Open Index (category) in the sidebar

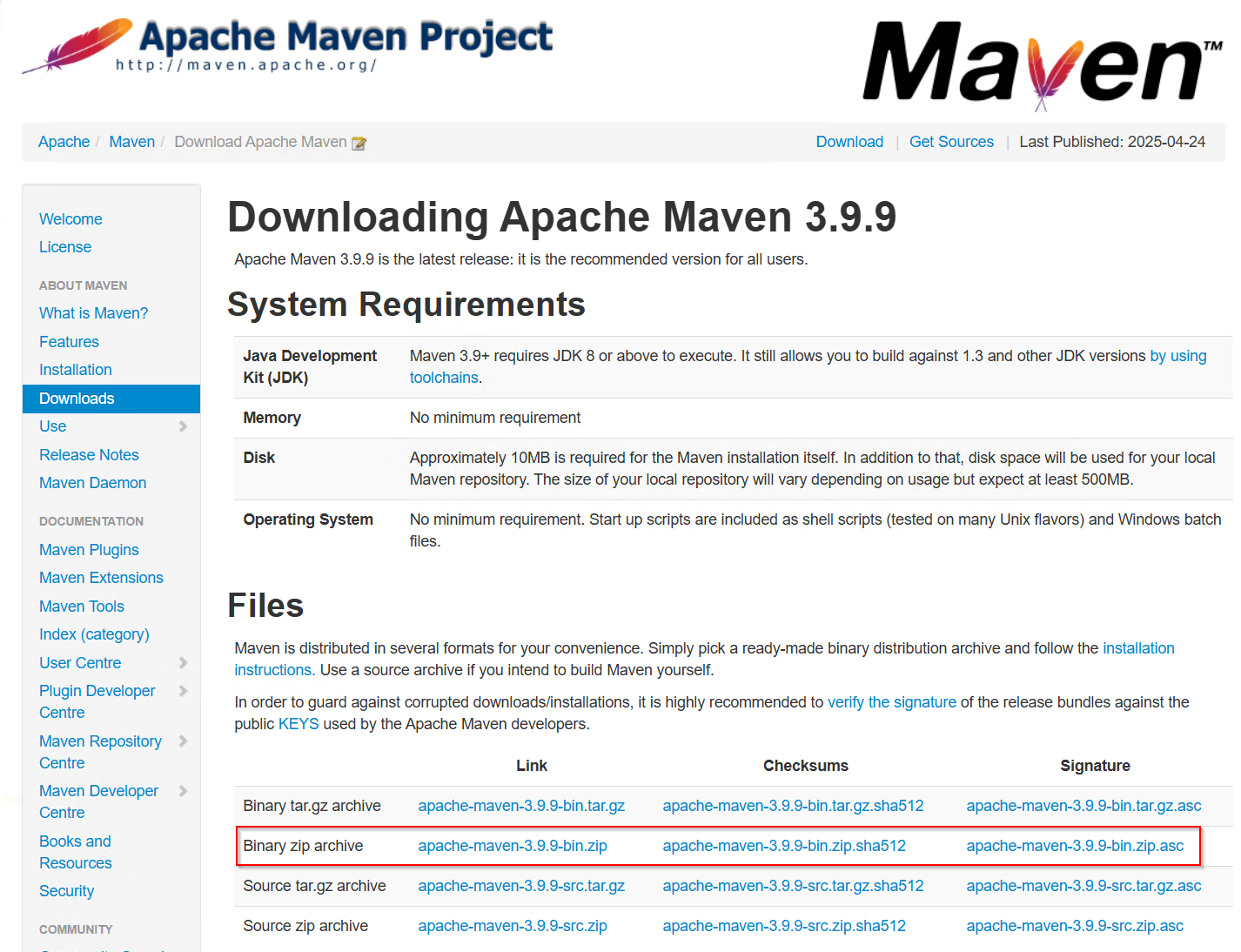click(x=94, y=634)
